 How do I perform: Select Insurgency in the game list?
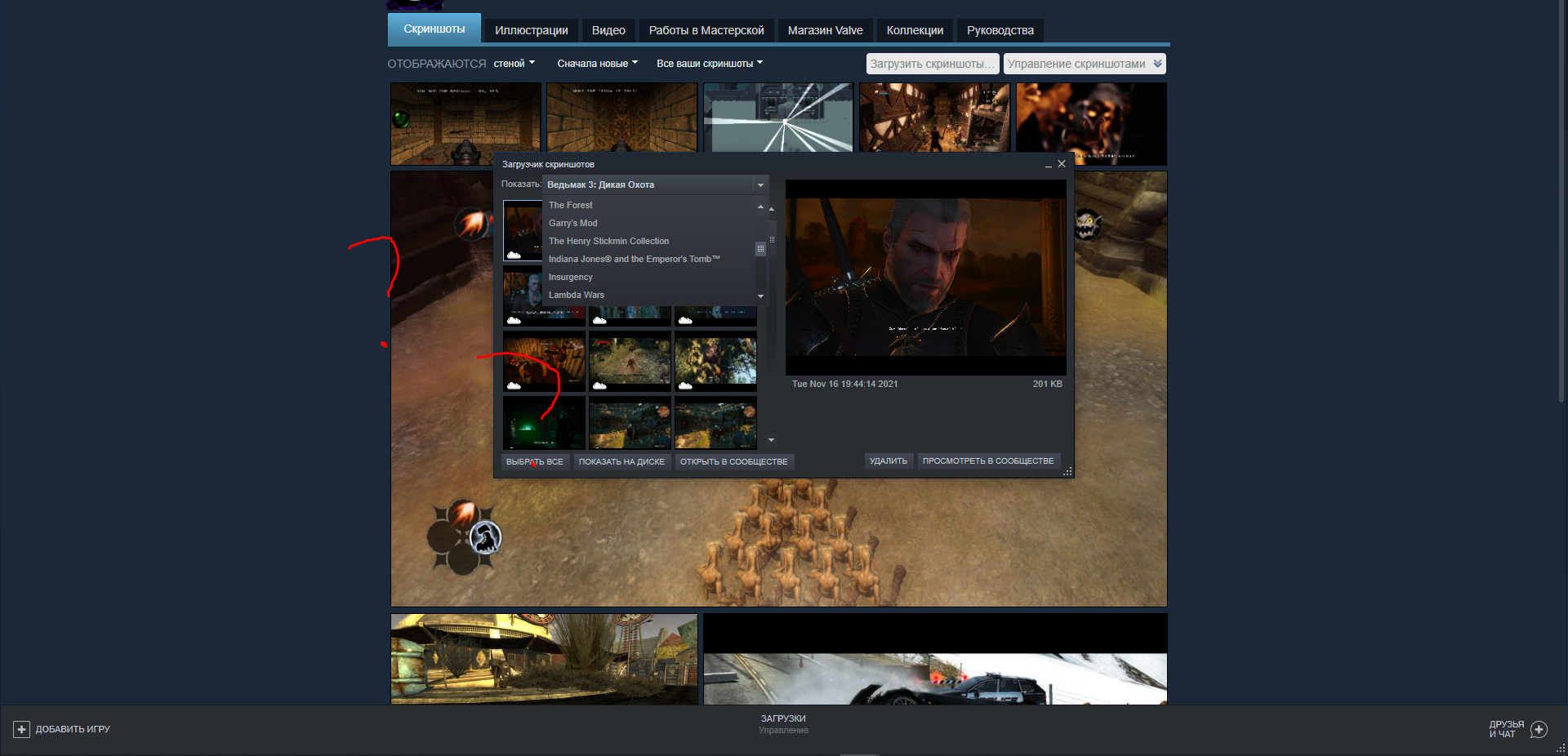(x=570, y=277)
